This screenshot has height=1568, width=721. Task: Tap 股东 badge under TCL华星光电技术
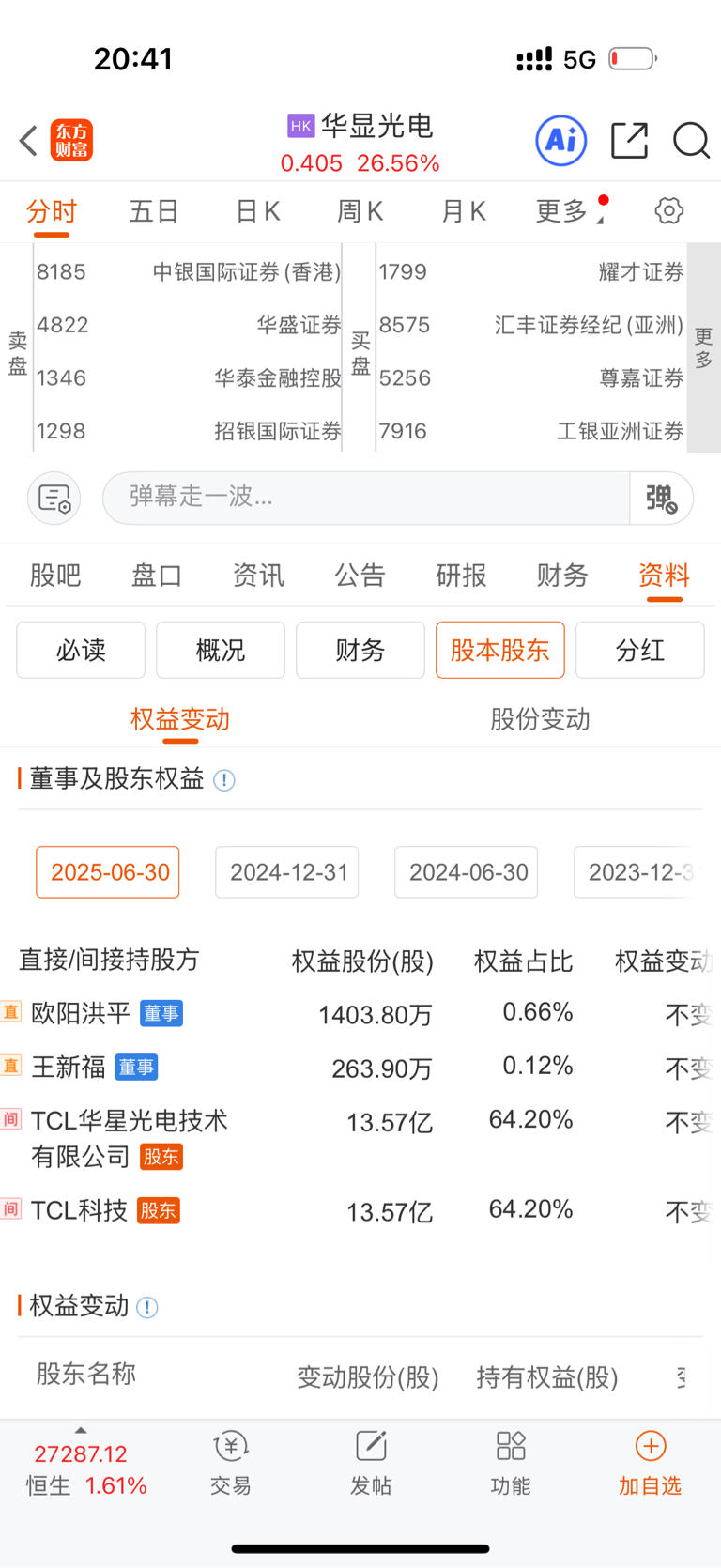[x=161, y=1157]
